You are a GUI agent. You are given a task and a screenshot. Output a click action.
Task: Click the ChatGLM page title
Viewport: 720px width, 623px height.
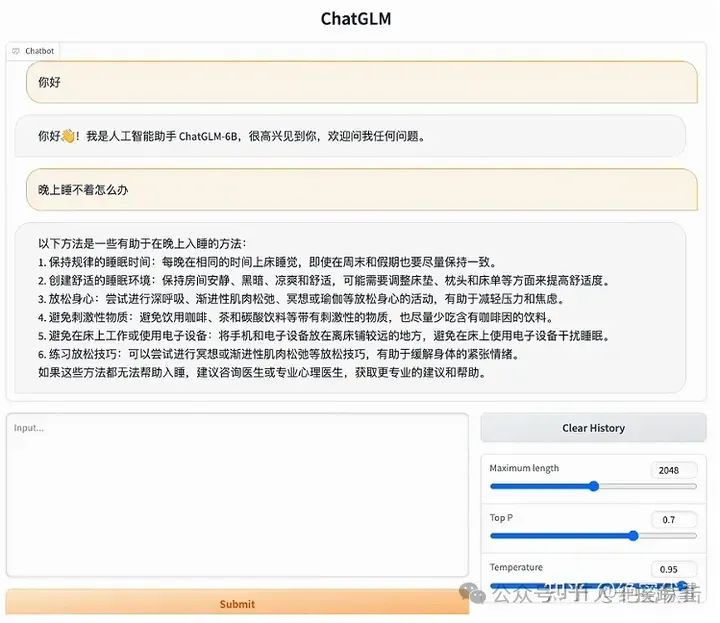tap(356, 19)
